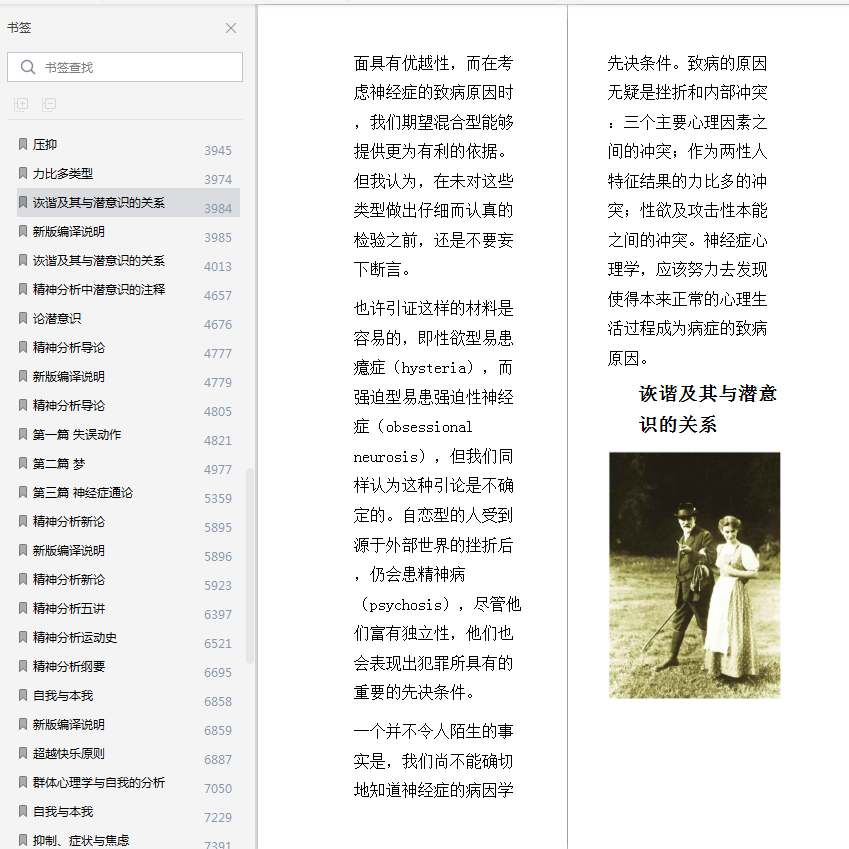The width and height of the screenshot is (849, 849).
Task: Click the search magnifier icon in bookmark search
Action: tap(28, 67)
